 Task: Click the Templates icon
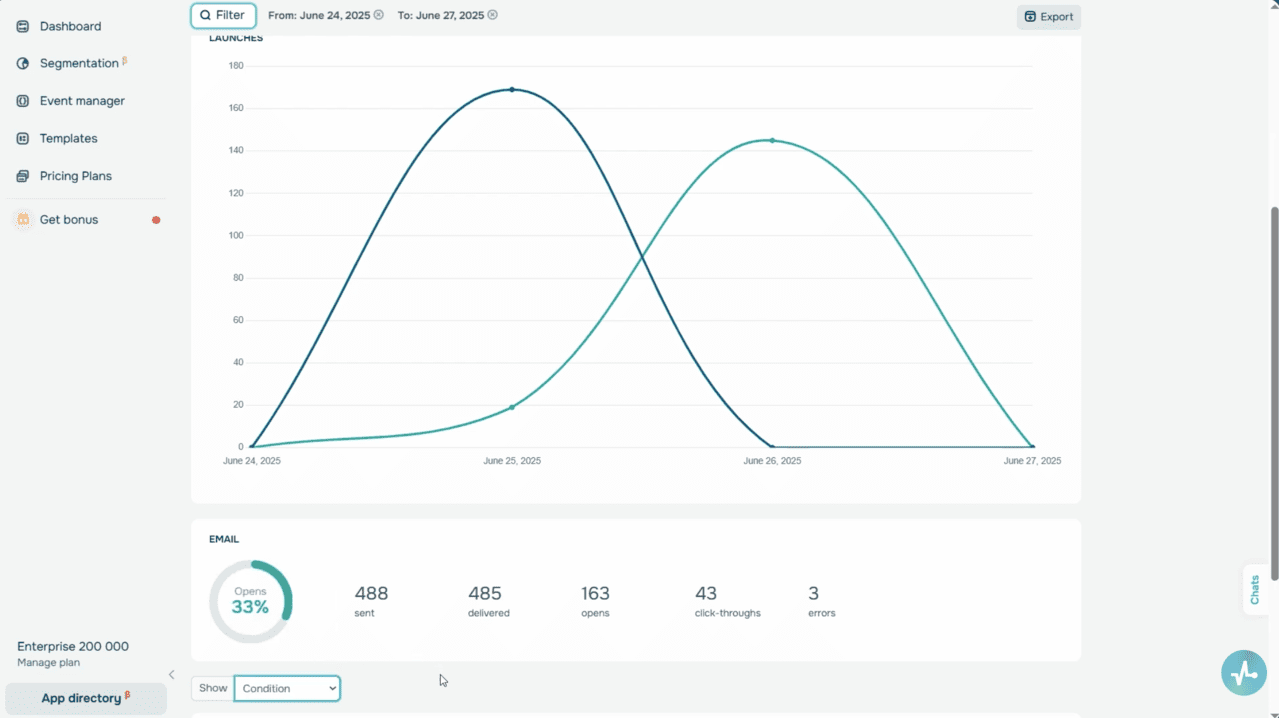tap(23, 138)
